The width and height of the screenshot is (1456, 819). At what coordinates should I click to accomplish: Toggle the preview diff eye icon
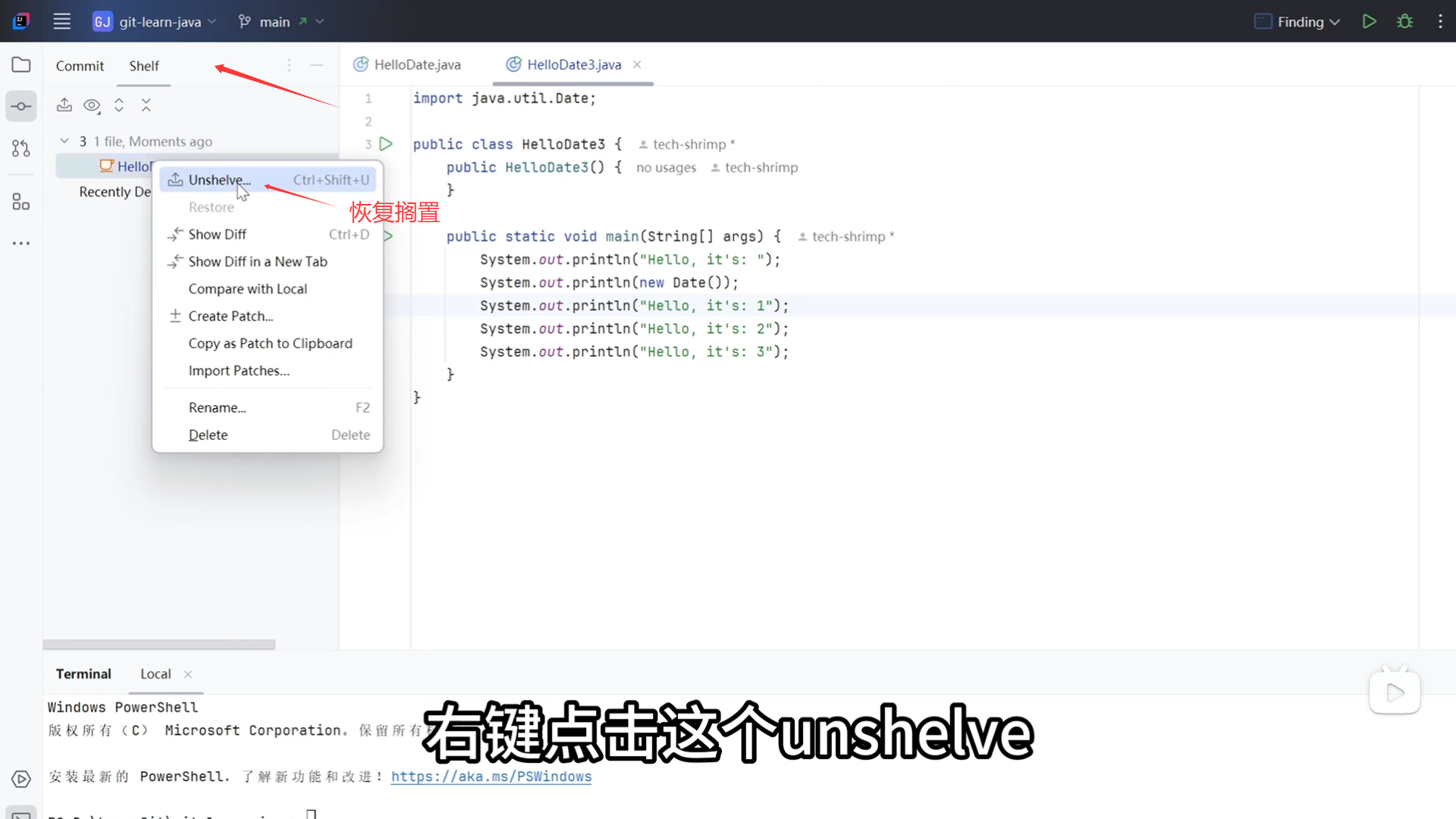point(92,105)
